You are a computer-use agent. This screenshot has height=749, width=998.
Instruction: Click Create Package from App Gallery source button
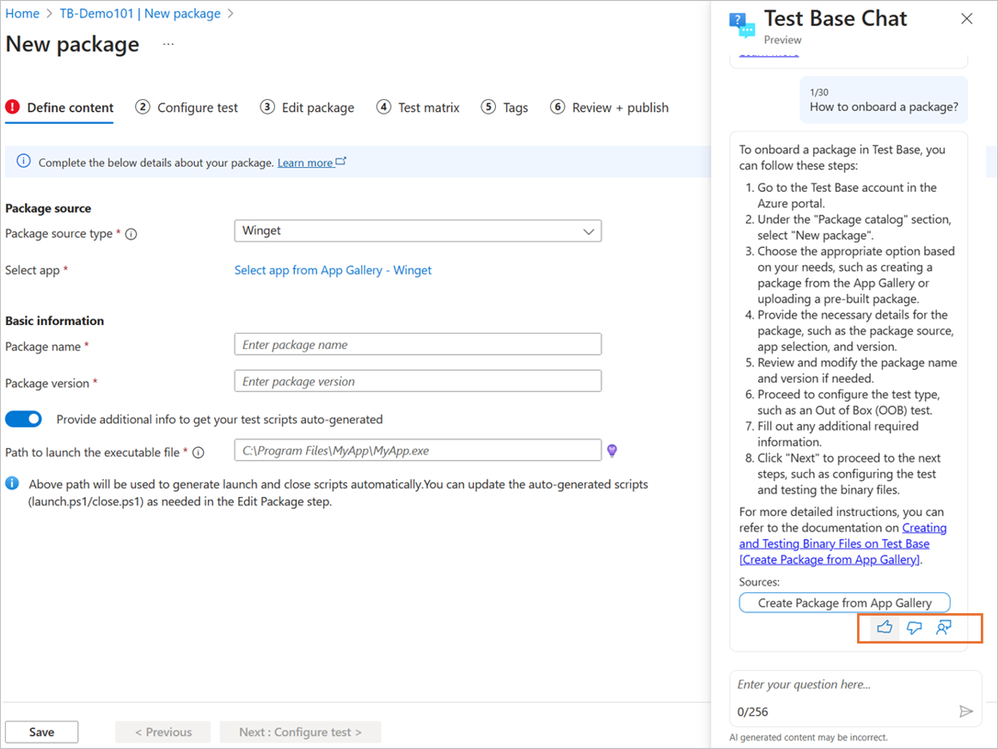tap(845, 603)
